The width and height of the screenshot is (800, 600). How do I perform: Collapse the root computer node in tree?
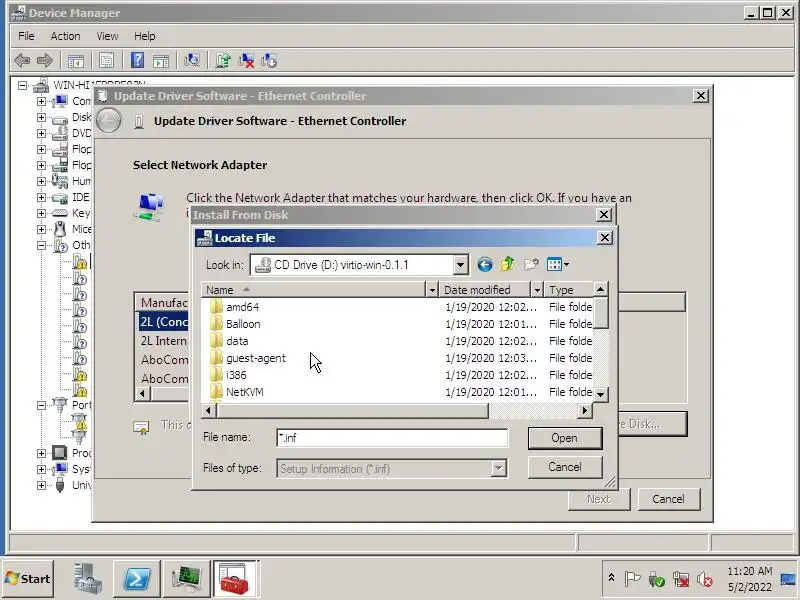tap(22, 85)
